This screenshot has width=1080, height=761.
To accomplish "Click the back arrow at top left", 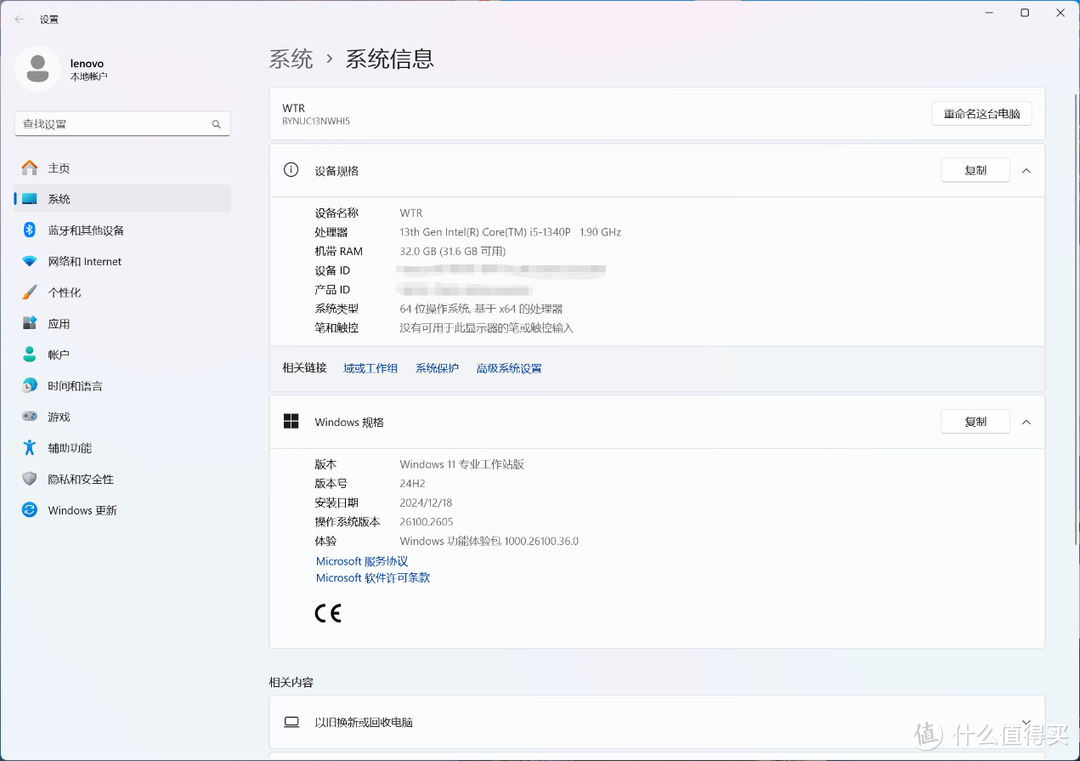I will 19,19.
